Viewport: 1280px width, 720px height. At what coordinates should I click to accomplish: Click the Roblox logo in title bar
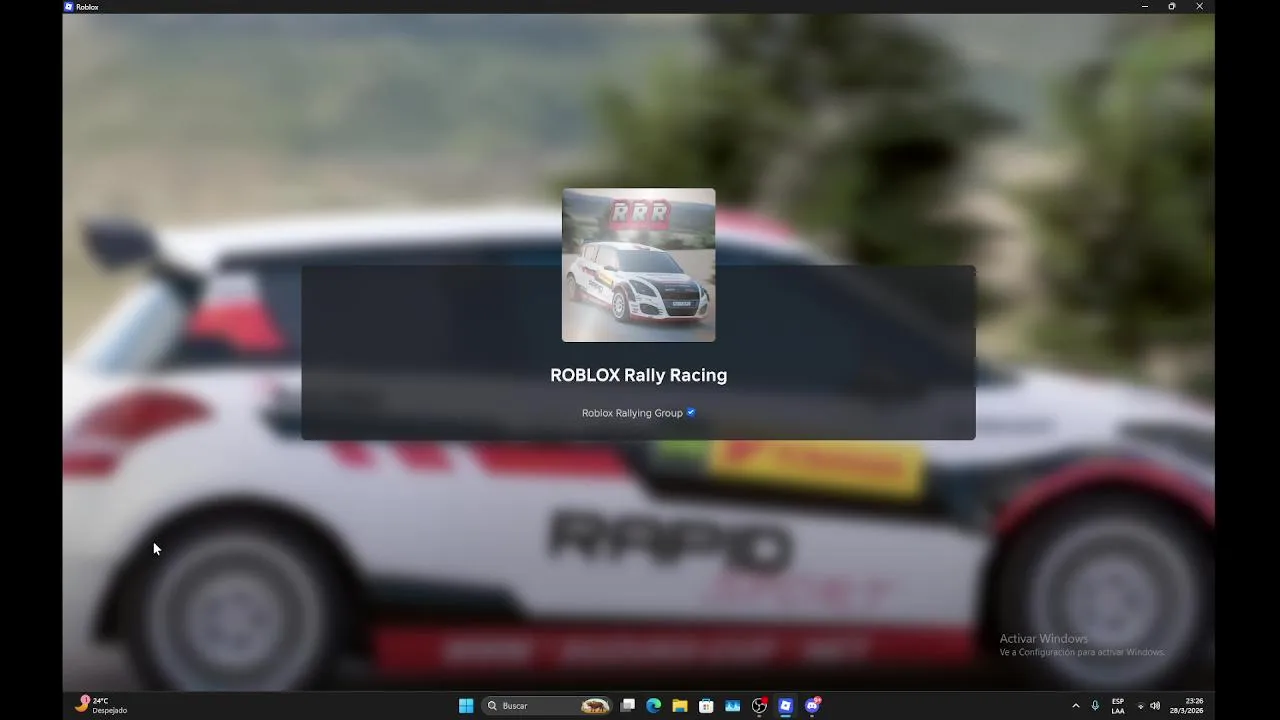(69, 6)
